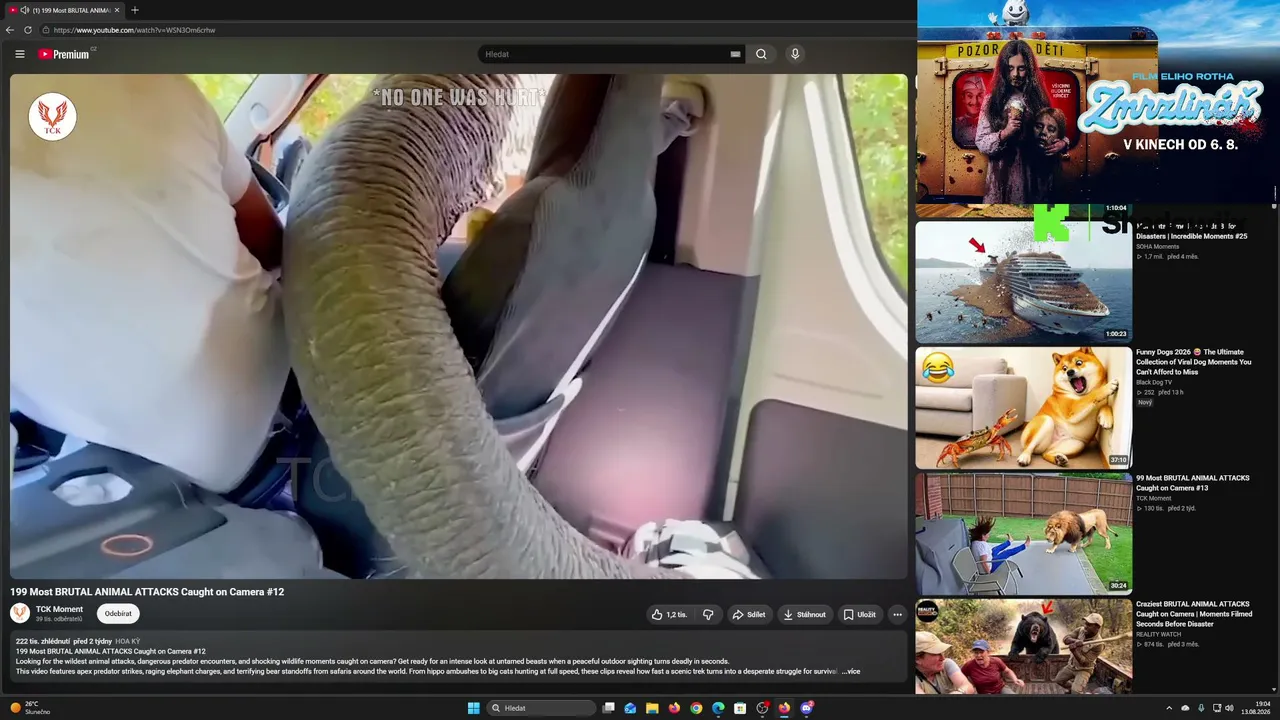View site info icon in the address bar
Viewport: 1280px width, 720px height.
point(45,30)
